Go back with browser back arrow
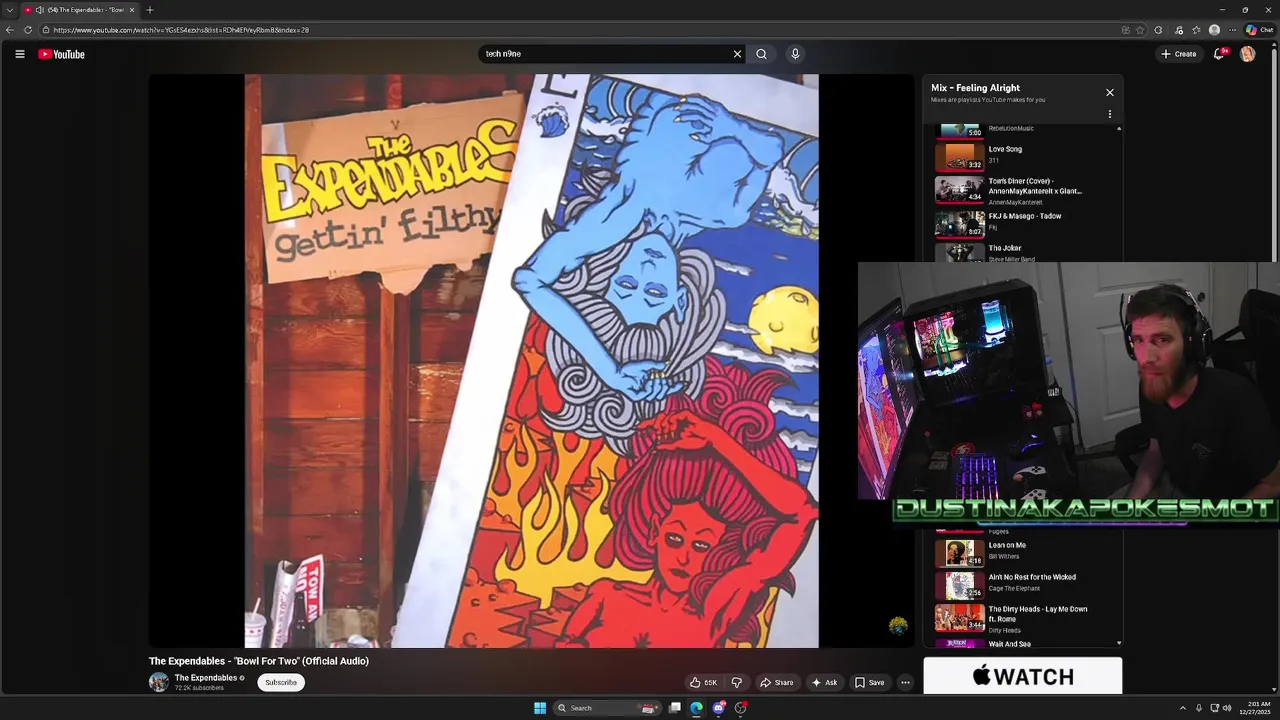Image resolution: width=1280 pixels, height=720 pixels. 10,30
